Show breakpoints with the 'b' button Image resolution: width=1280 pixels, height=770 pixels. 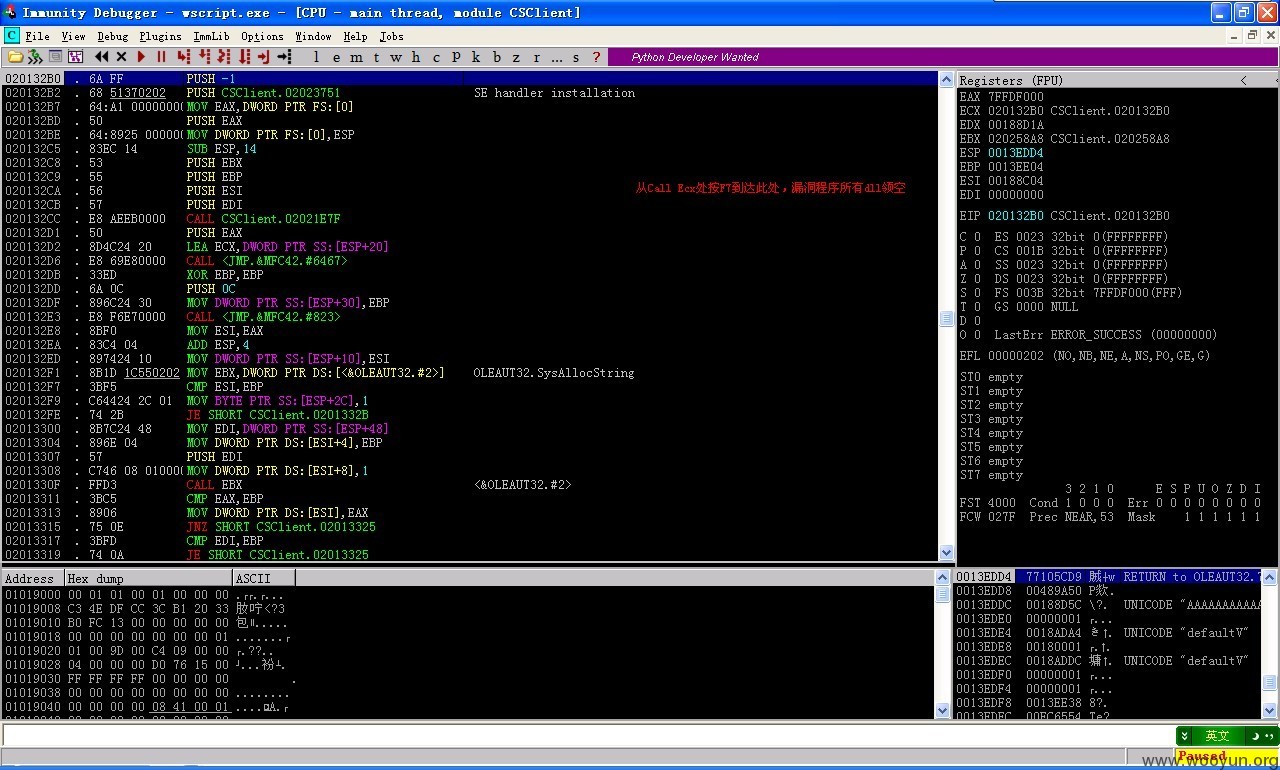click(497, 57)
